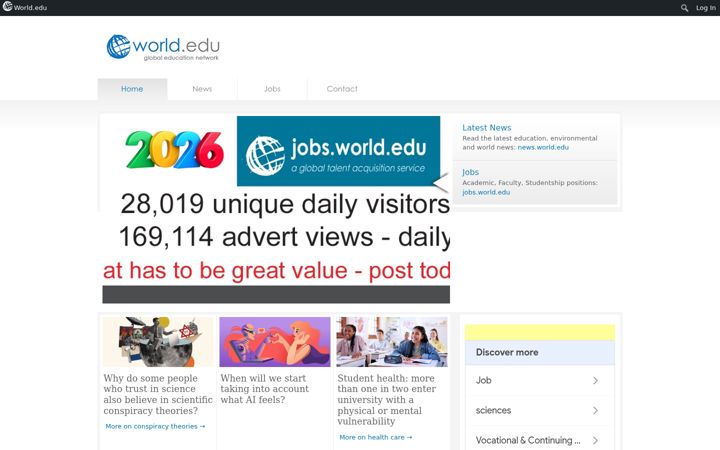This screenshot has width=720, height=450.
Task: Click the '169,114 advert views - daily' text
Action: (x=284, y=237)
